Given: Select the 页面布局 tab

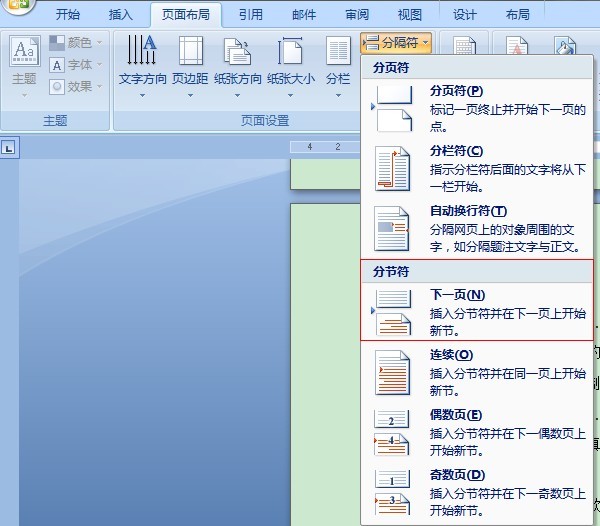Looking at the screenshot, I should pyautogui.click(x=186, y=15).
